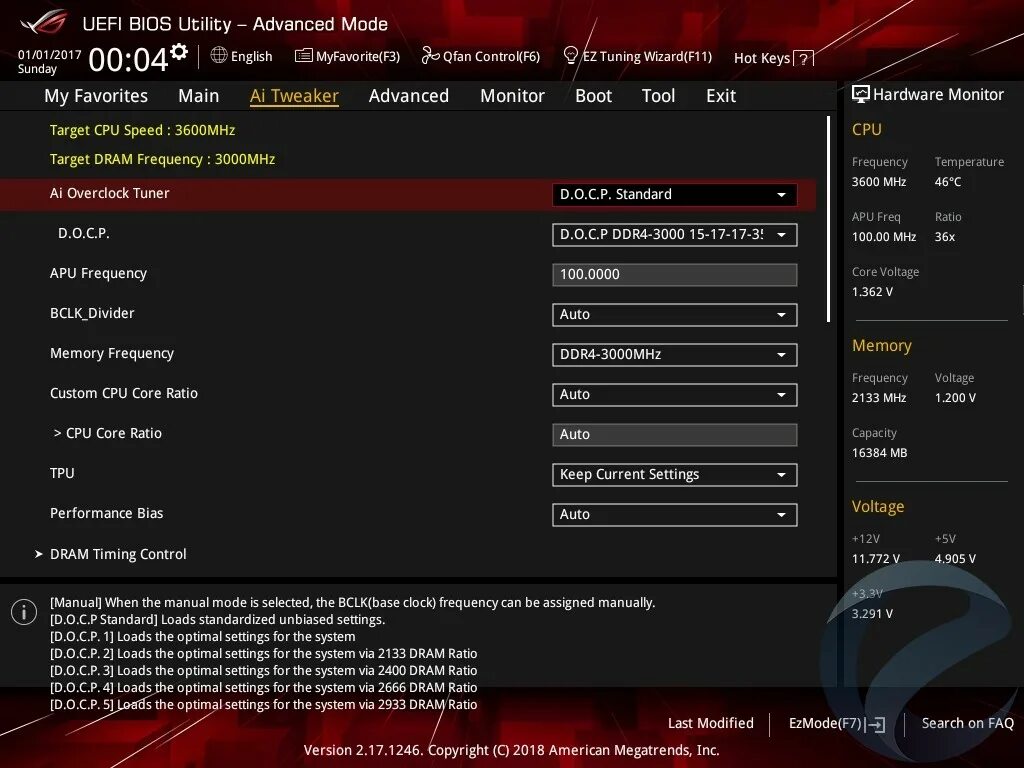
Task: Click the BCLK_Divider label
Action: click(x=92, y=313)
